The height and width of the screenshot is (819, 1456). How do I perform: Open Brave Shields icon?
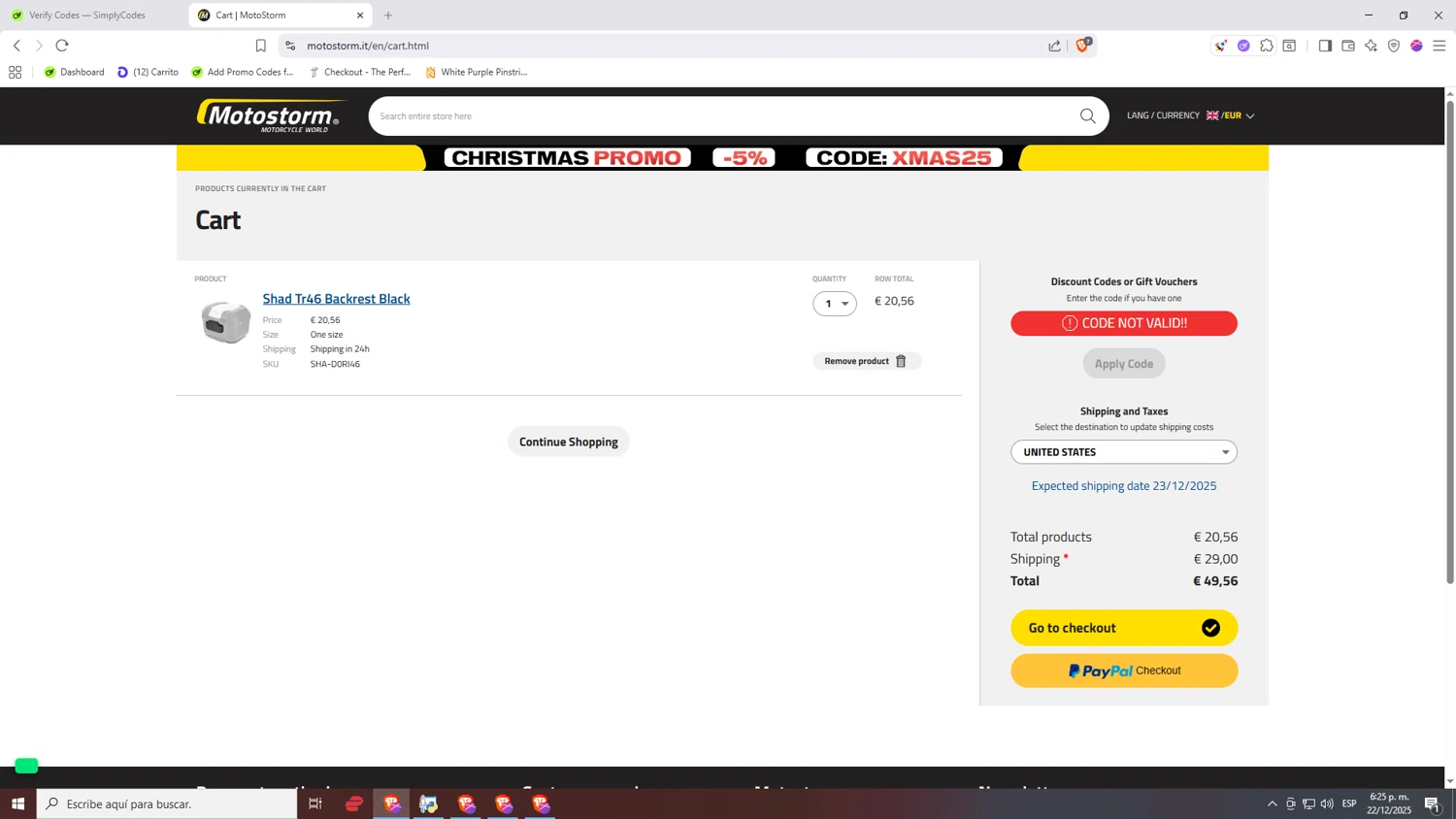tap(1082, 45)
